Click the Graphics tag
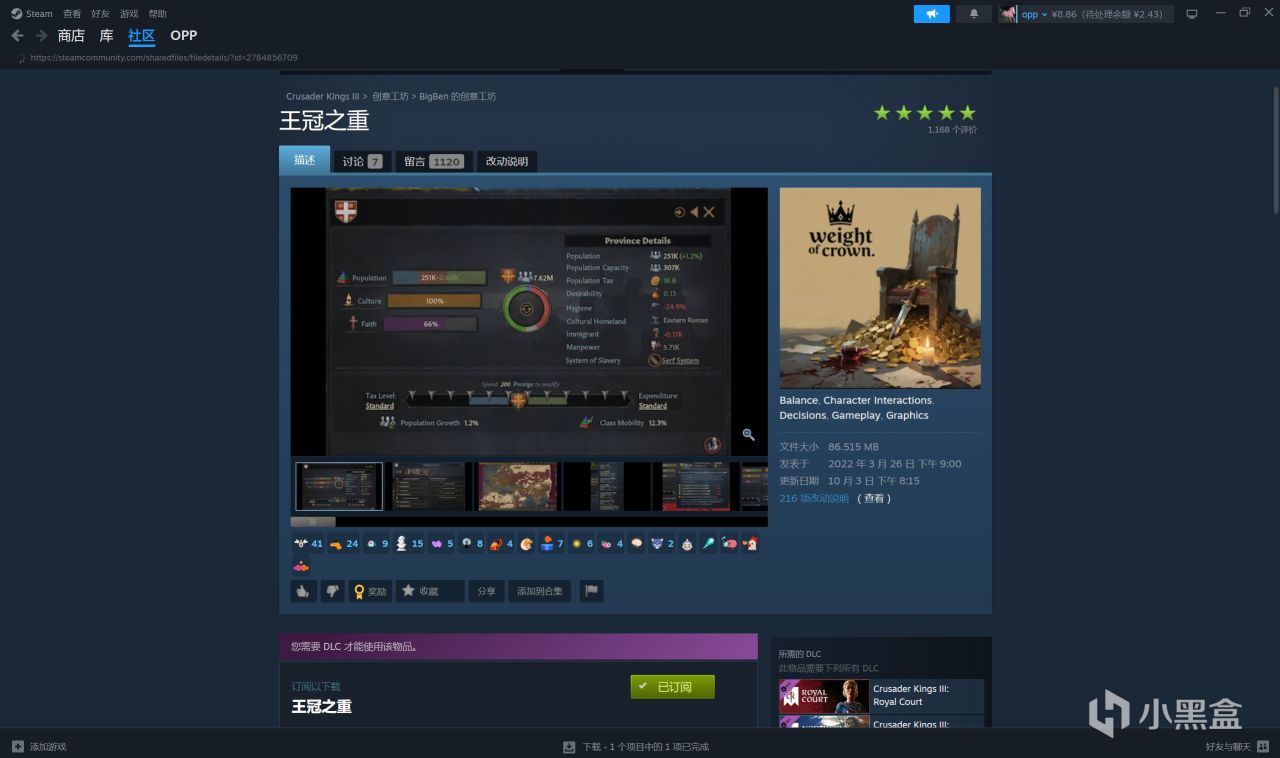1280x758 pixels. click(x=907, y=415)
